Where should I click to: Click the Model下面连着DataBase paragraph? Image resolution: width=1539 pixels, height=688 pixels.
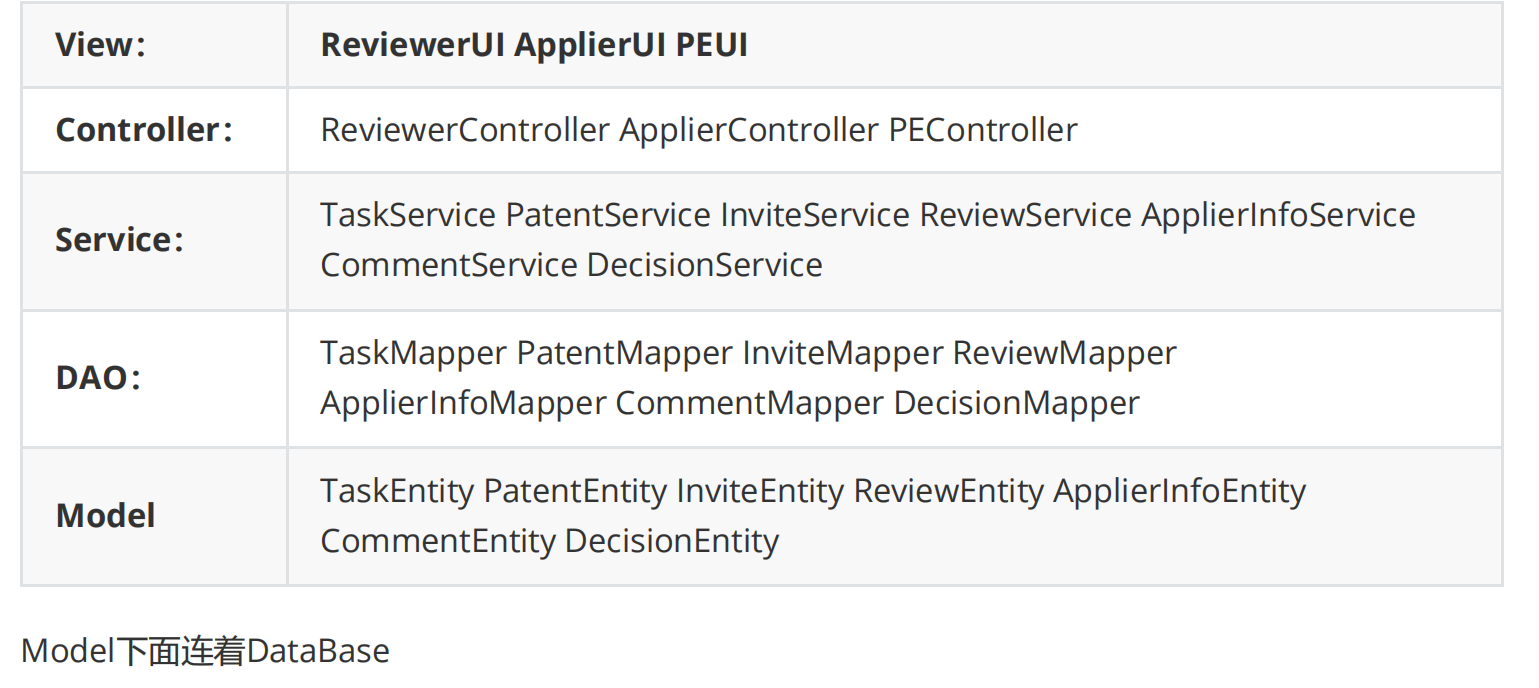click(205, 651)
